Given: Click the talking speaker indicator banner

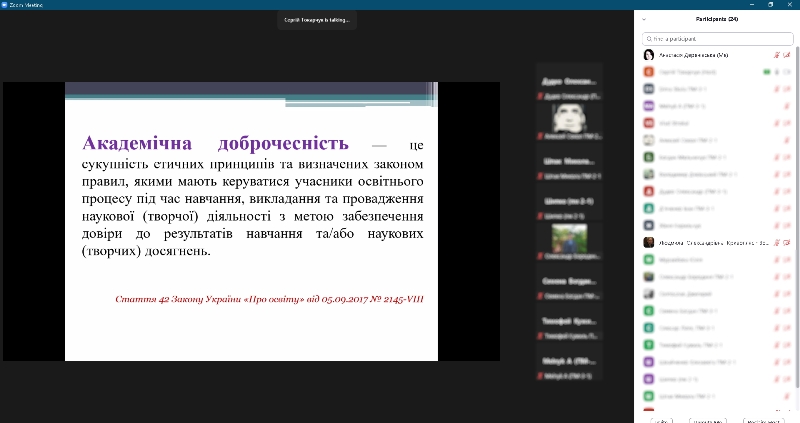Looking at the screenshot, I should tap(317, 20).
